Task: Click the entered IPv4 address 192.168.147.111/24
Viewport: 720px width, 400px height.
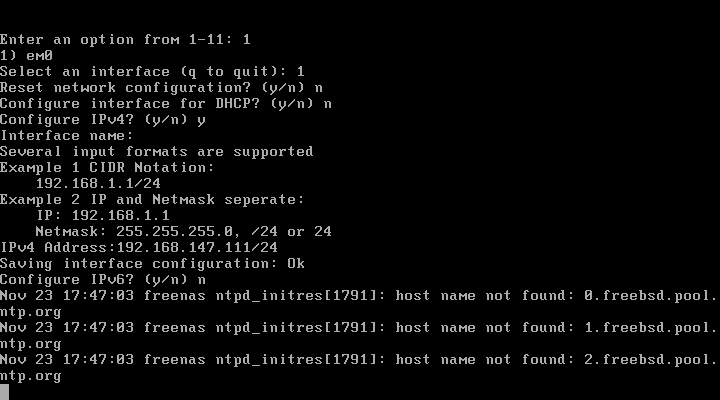Action: 197,248
